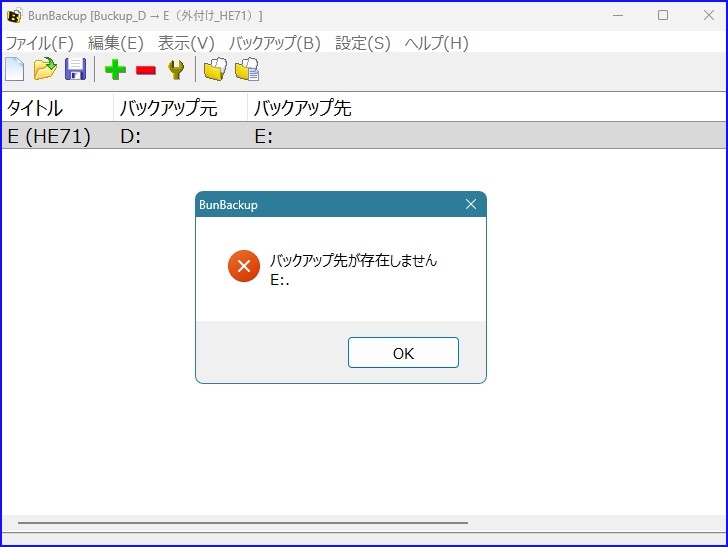Click the horizontal scrollbar at bottom
The width and height of the screenshot is (728, 547).
click(x=243, y=523)
